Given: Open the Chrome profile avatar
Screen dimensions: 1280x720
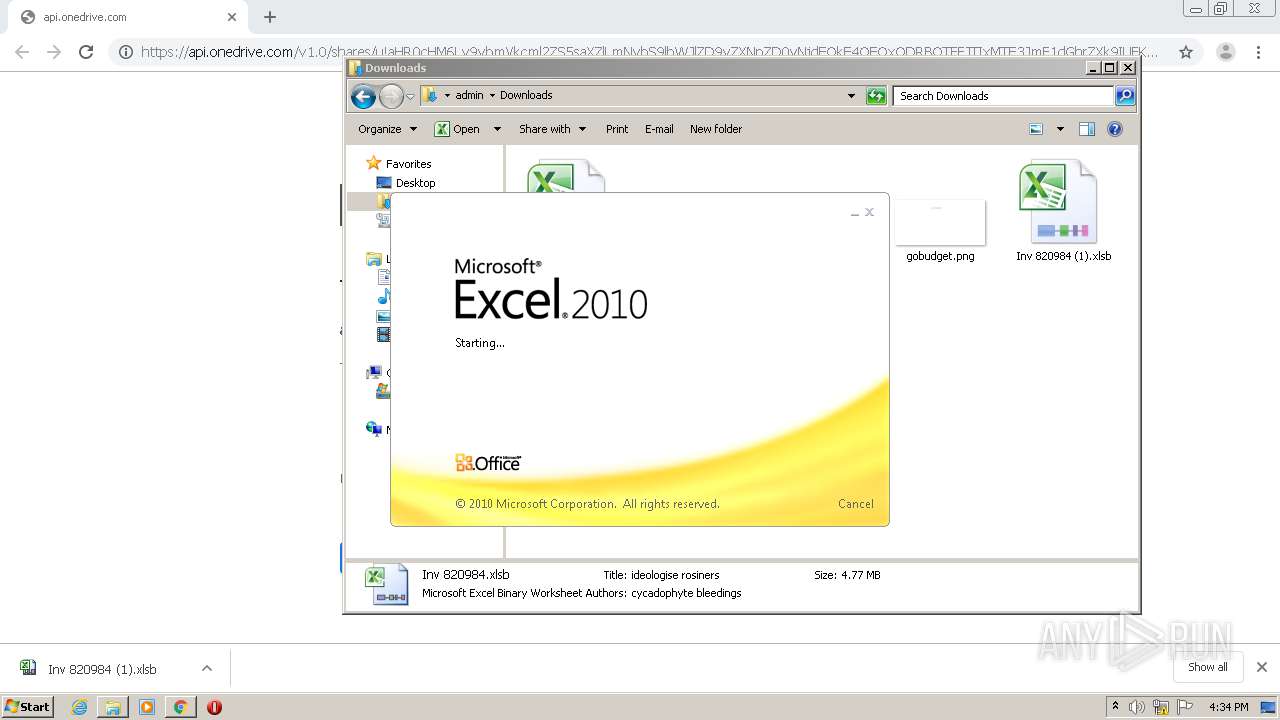Looking at the screenshot, I should click(x=1225, y=52).
